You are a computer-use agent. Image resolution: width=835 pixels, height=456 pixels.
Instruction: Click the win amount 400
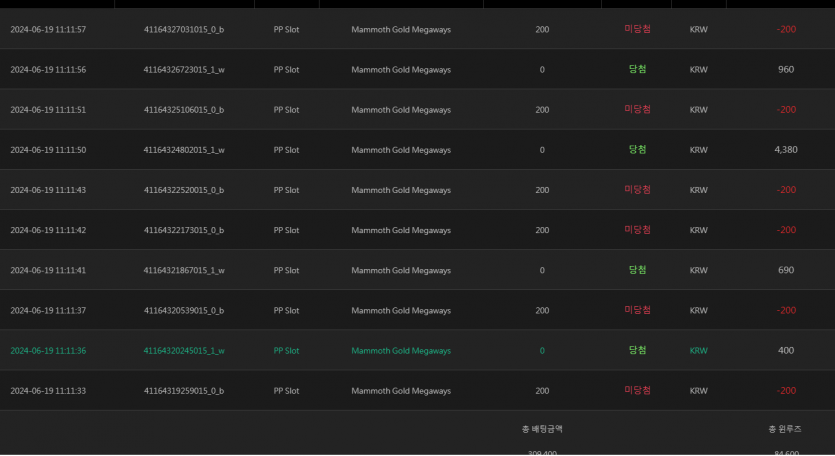(786, 351)
